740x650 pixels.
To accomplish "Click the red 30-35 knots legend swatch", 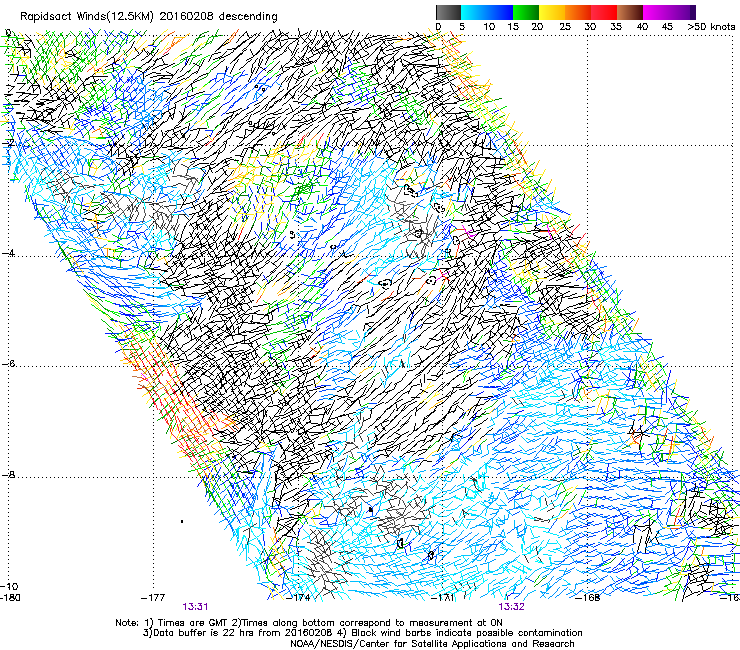I will [x=604, y=12].
